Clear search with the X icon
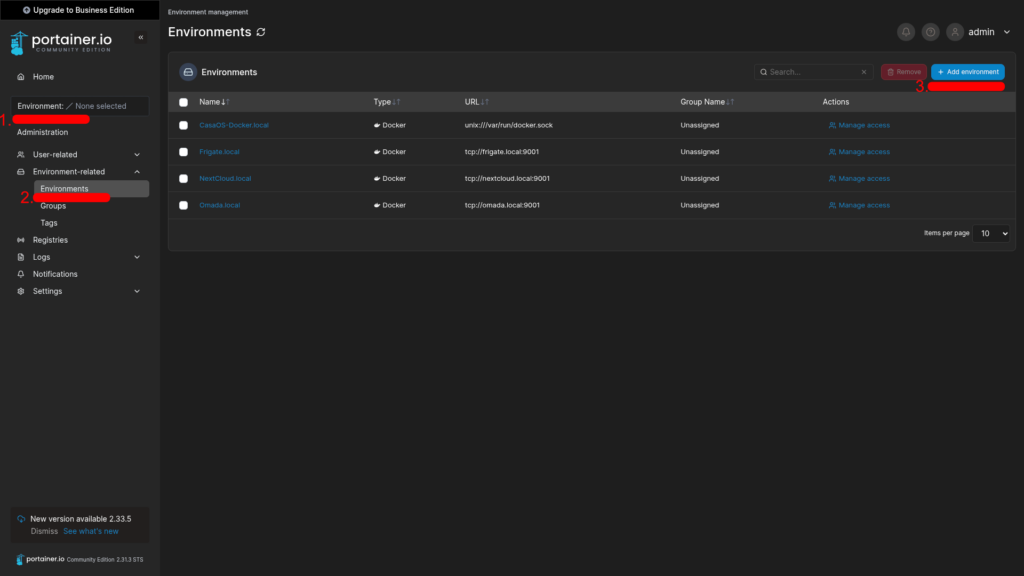 (864, 72)
